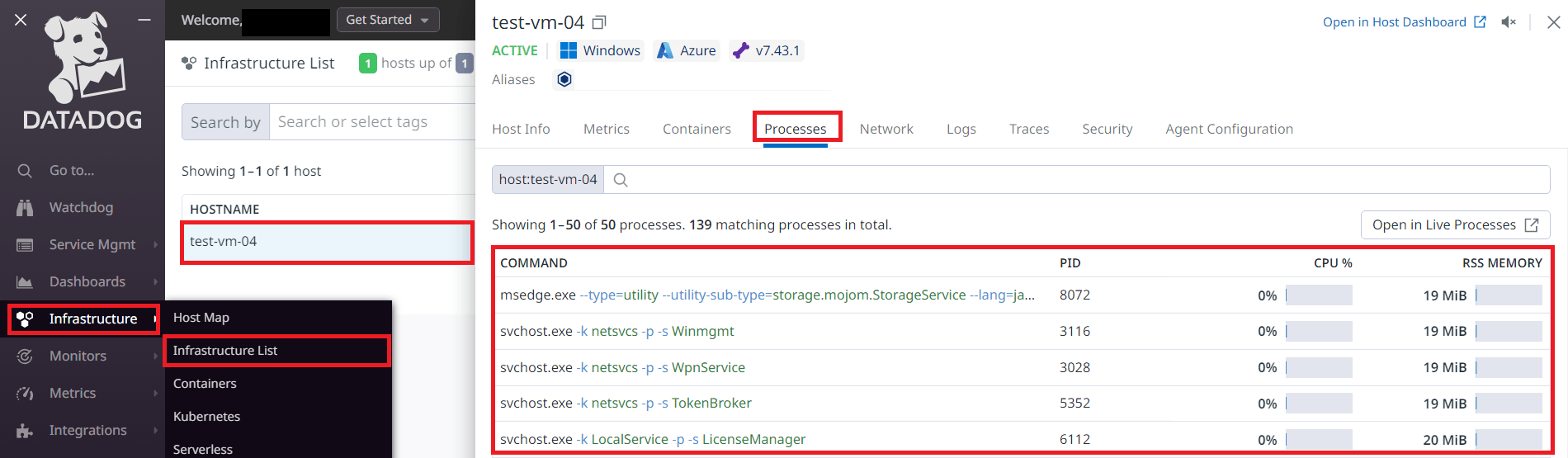Click the Windows logo tag icon
The width and height of the screenshot is (1568, 458).
pyautogui.click(x=569, y=50)
